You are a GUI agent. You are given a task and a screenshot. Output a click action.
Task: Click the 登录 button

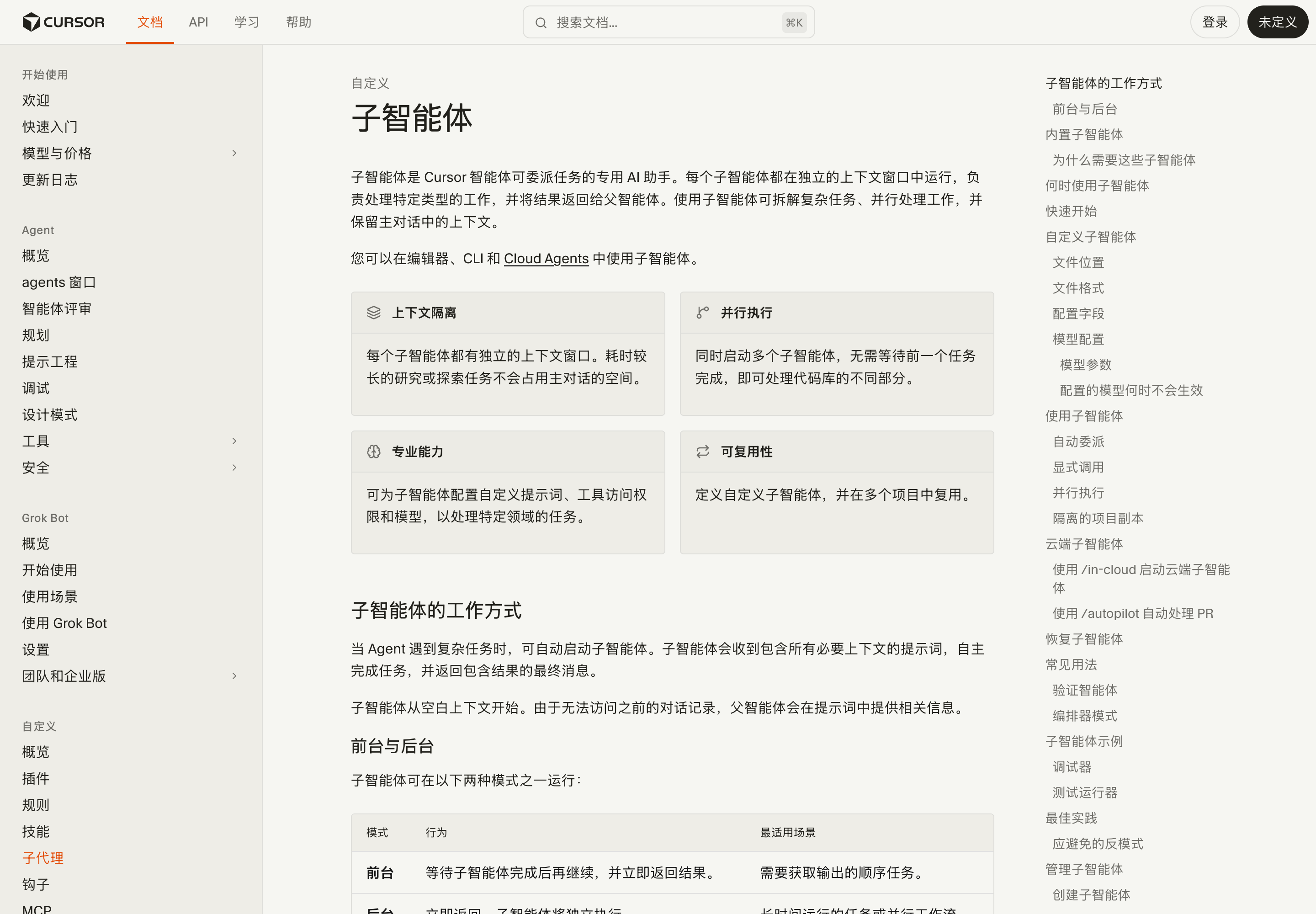coord(1215,22)
